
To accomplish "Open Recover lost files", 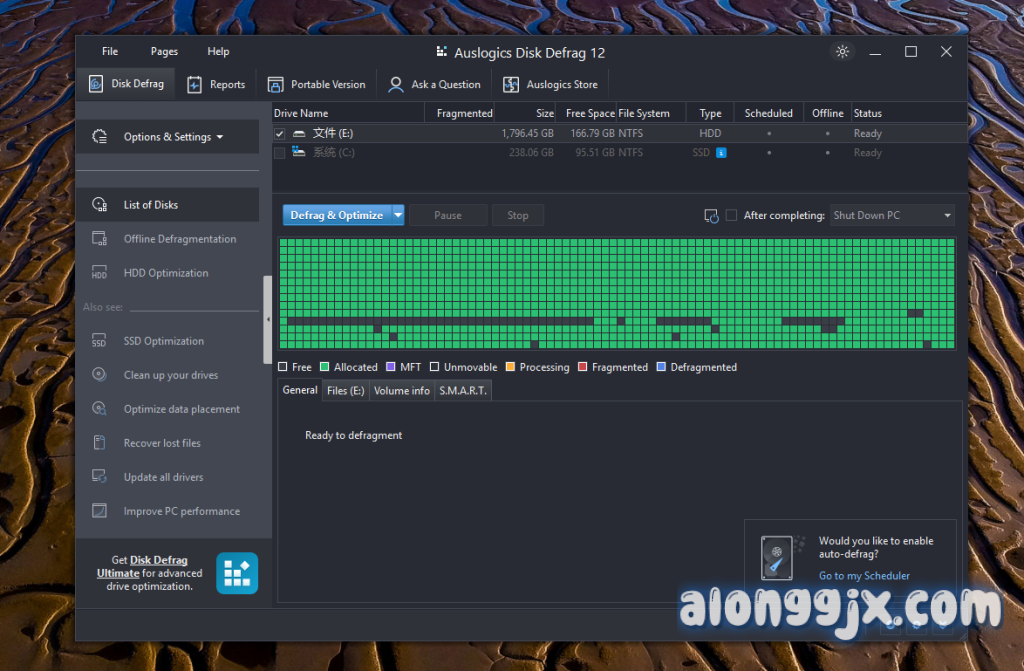I will coord(162,443).
